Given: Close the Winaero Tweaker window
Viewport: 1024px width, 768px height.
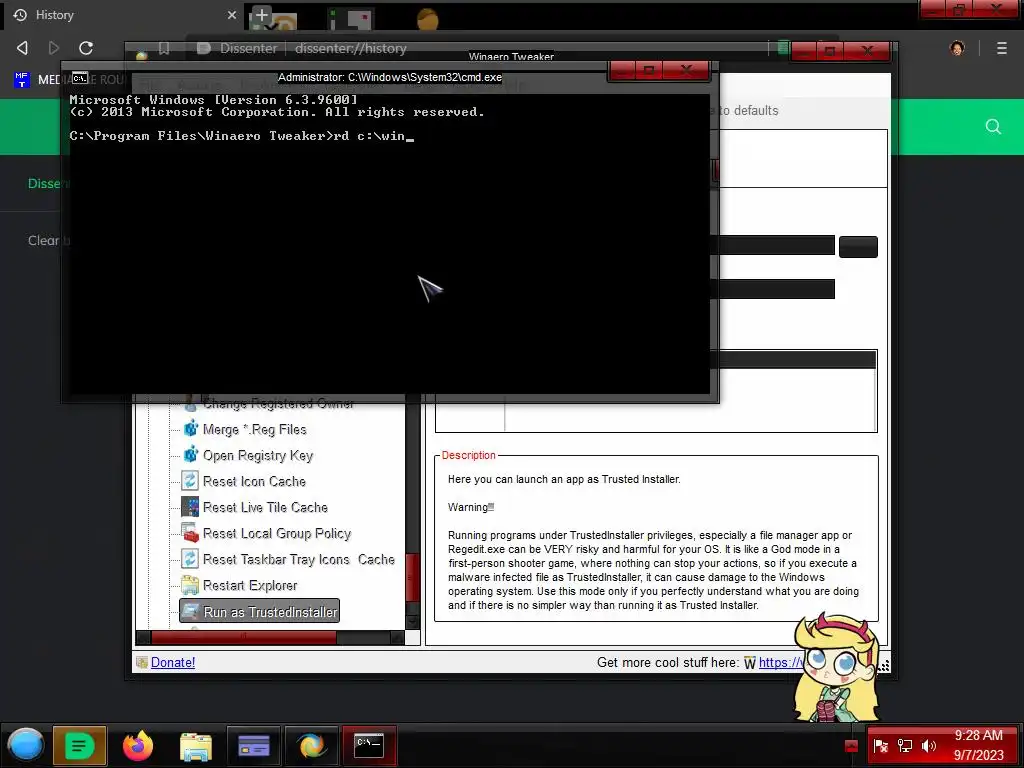Looking at the screenshot, I should (867, 50).
